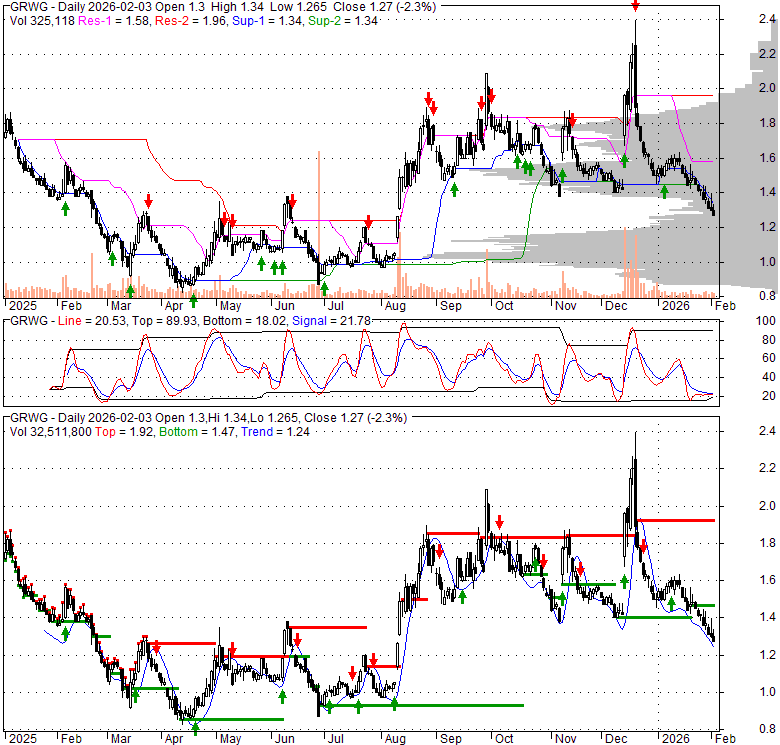Click the 'Apr' month label under the bottom chart
Image resolution: width=780 pixels, height=745 pixels.
pos(174,739)
